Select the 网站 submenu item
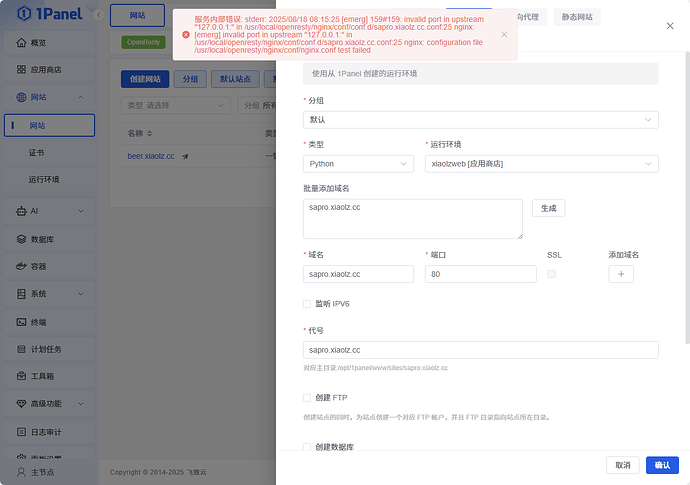This screenshot has width=690, height=485. [49, 125]
